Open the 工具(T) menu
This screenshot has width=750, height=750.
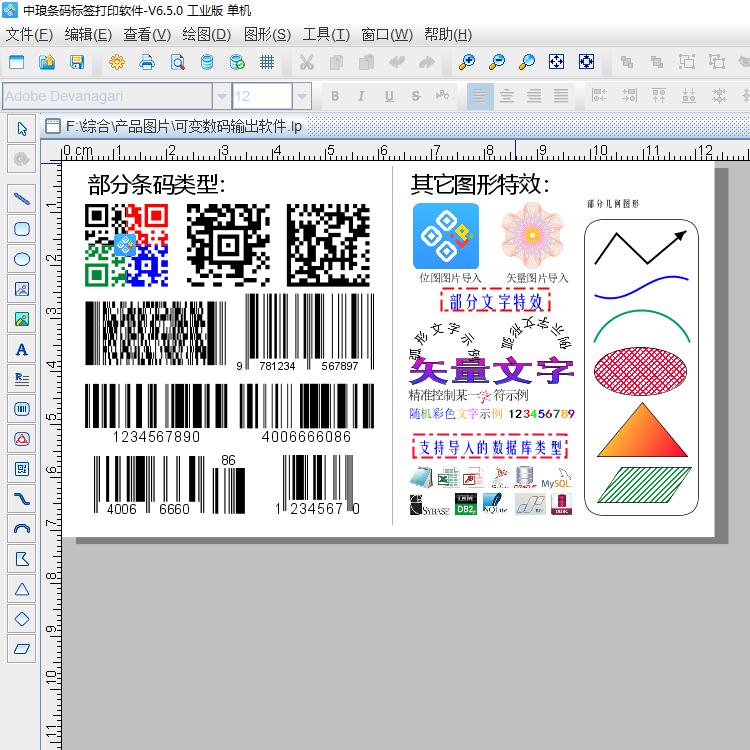coord(326,34)
